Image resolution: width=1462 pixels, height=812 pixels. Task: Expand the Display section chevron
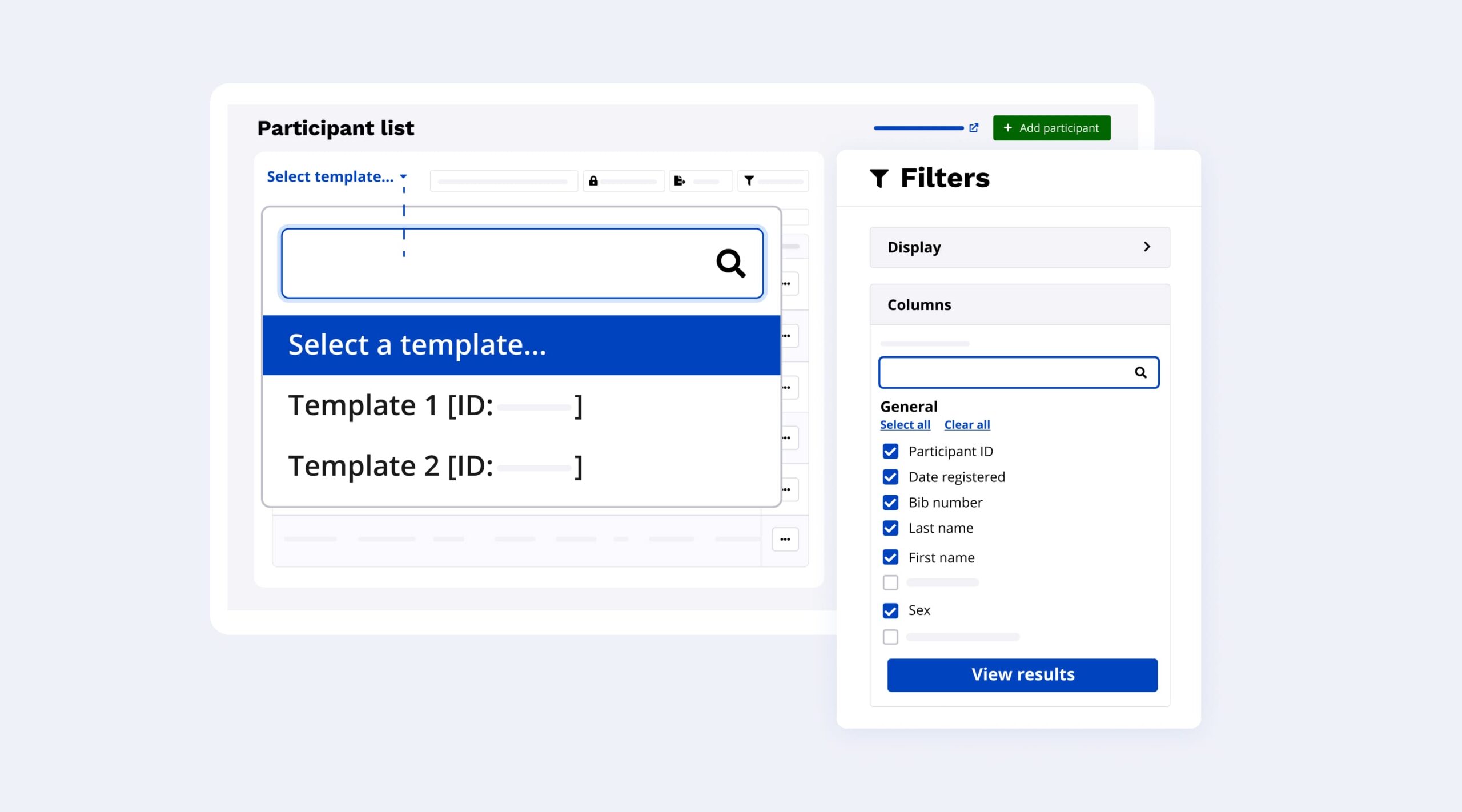click(1147, 247)
